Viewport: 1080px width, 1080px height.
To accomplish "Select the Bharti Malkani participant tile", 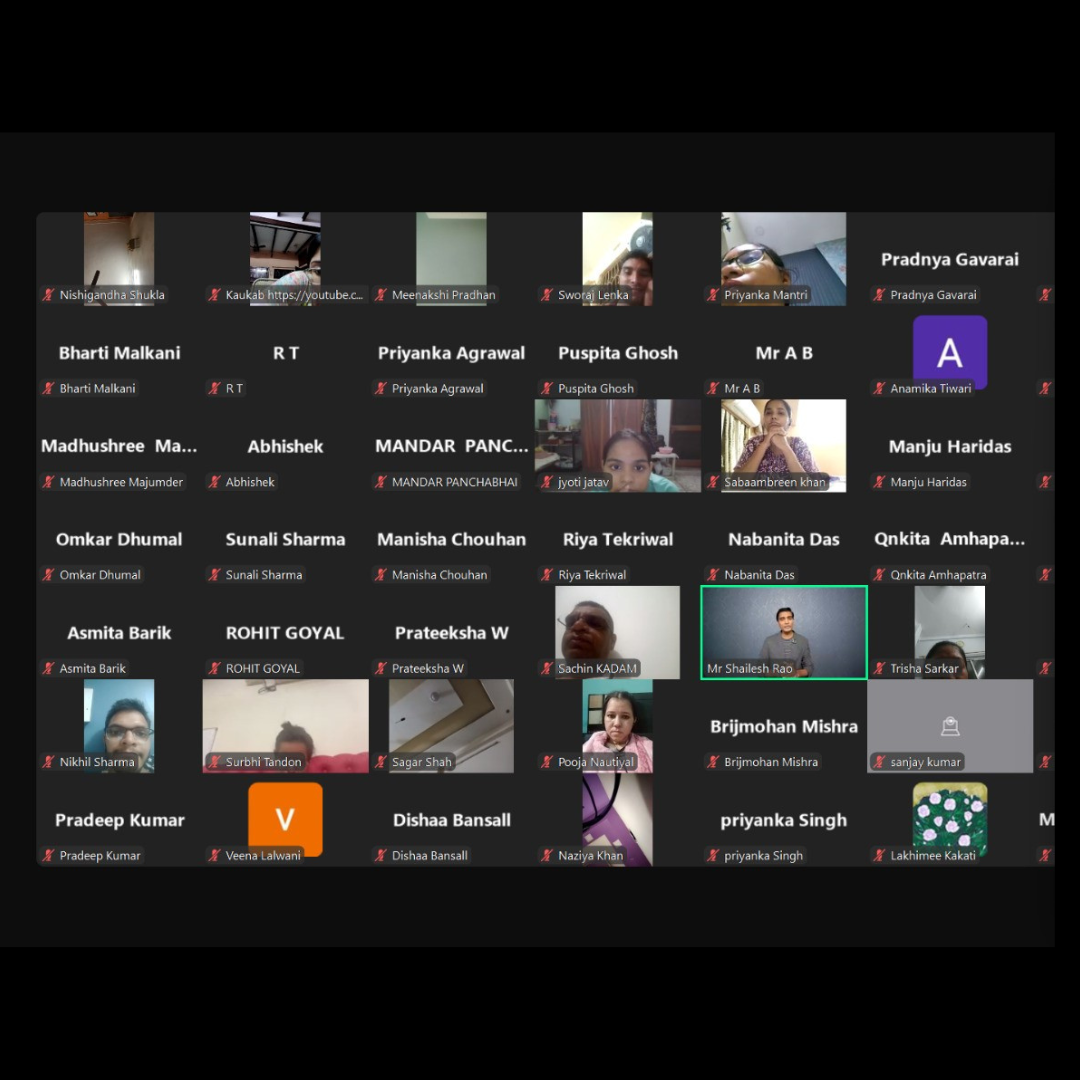I will tap(119, 353).
